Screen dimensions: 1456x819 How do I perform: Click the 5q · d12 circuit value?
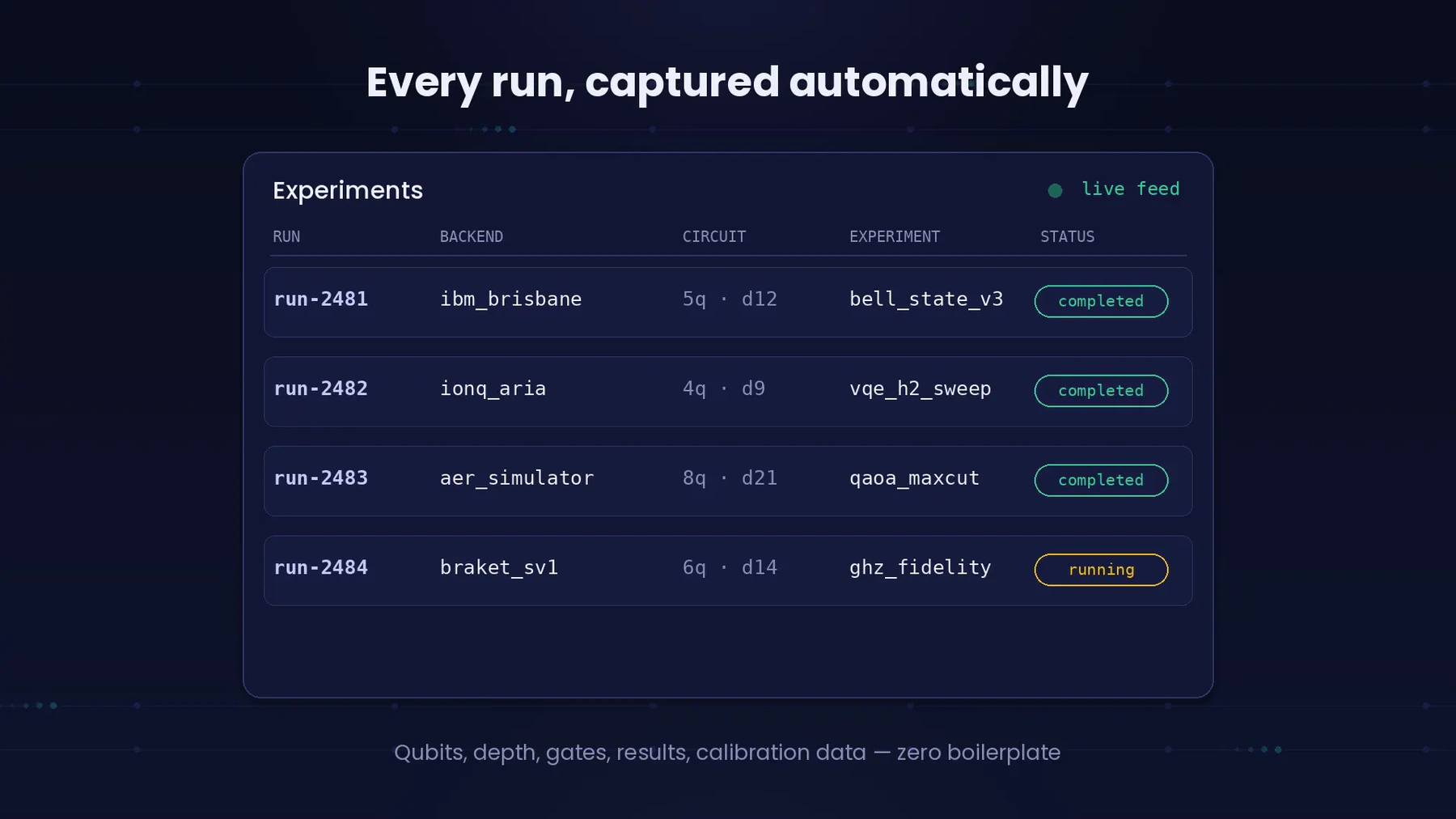(730, 299)
